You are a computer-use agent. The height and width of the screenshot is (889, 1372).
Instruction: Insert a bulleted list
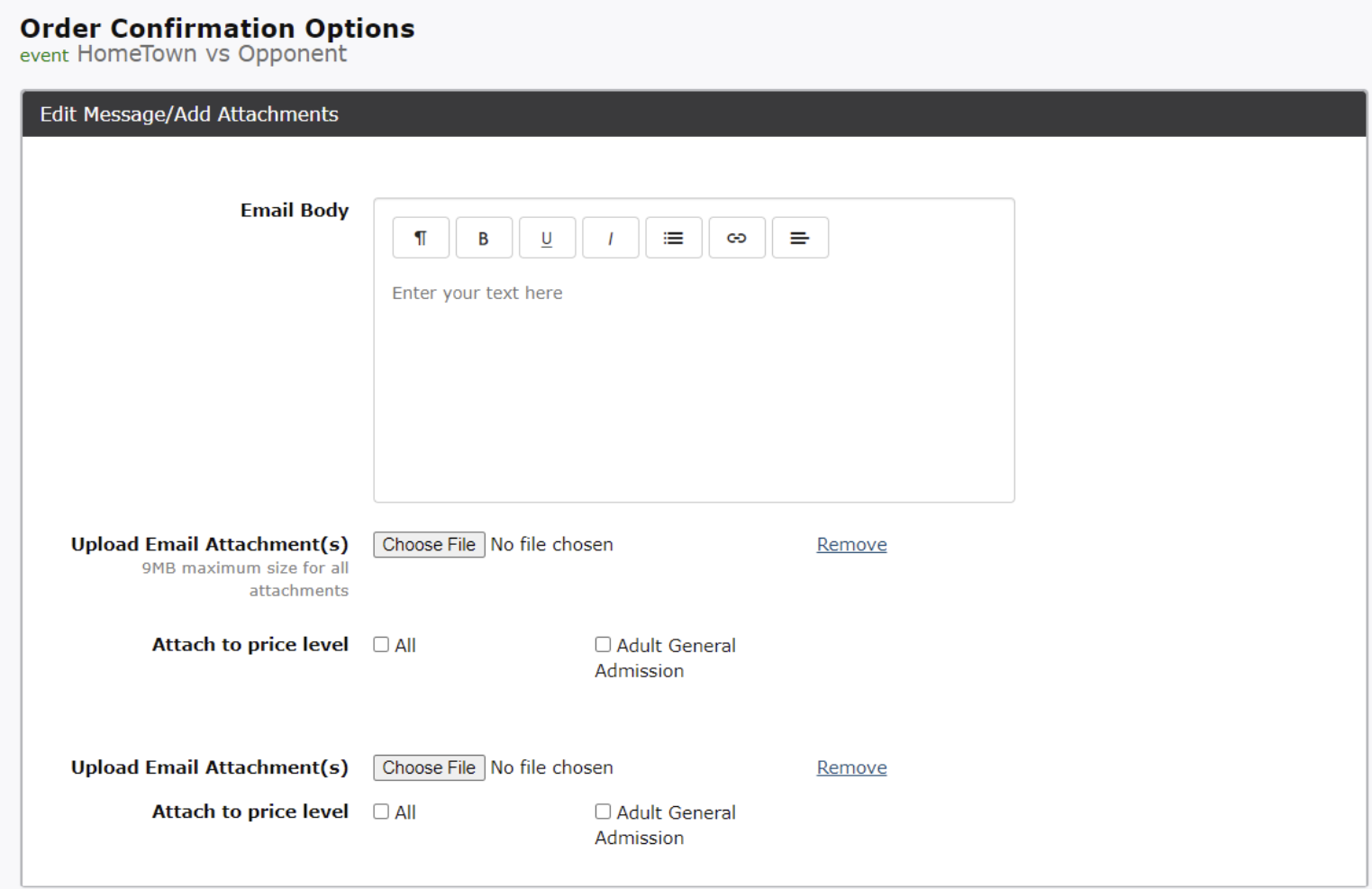[x=673, y=238]
